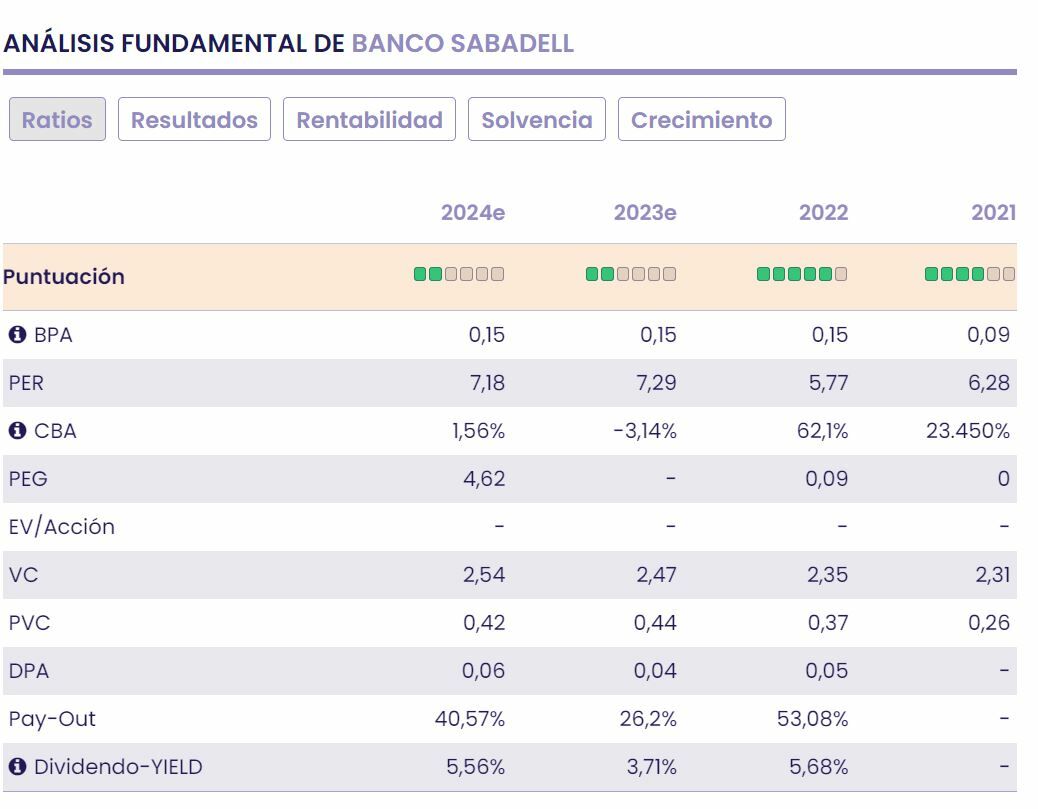Click the 2022 column header

pyautogui.click(x=823, y=212)
